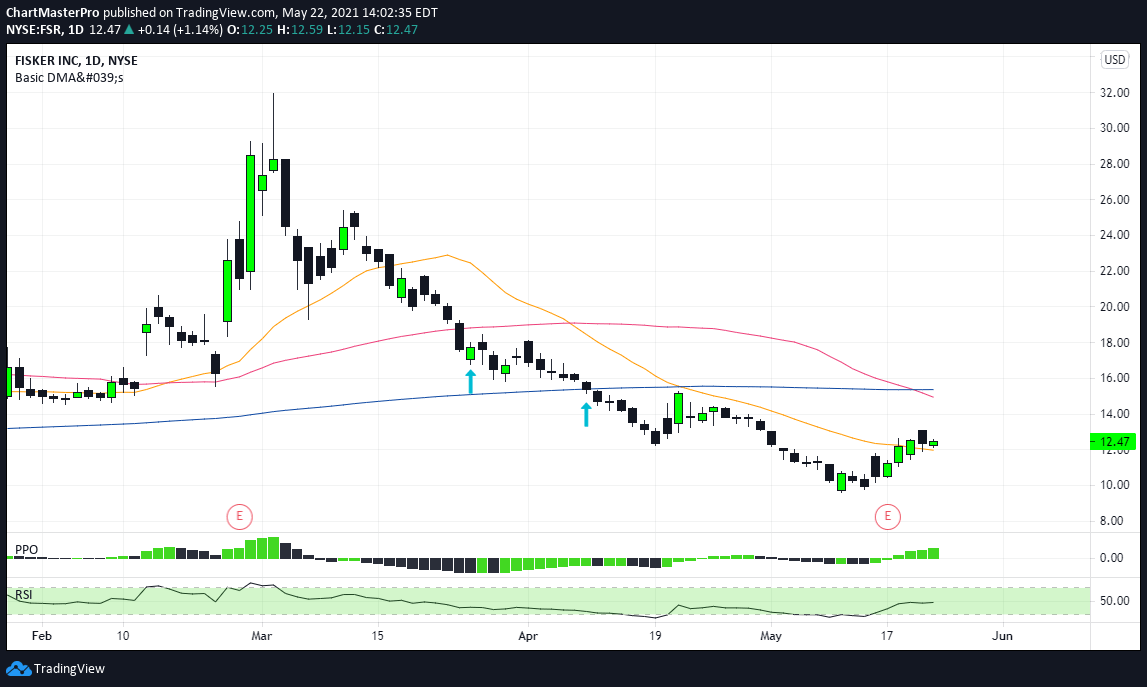This screenshot has height=687, width=1147.
Task: Click the ChartMasterPro author name
Action: [53, 12]
